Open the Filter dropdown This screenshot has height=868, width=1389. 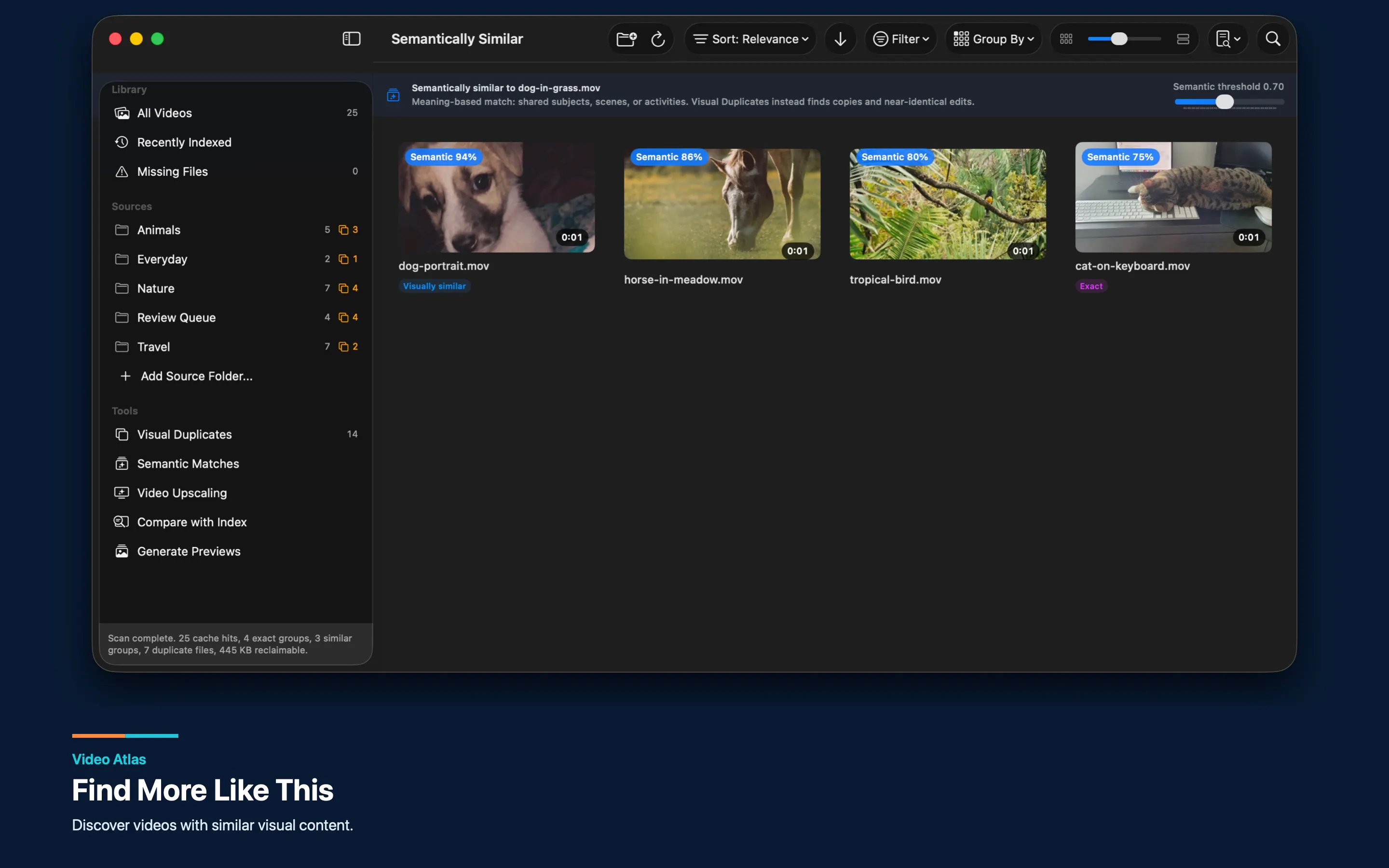point(900,39)
